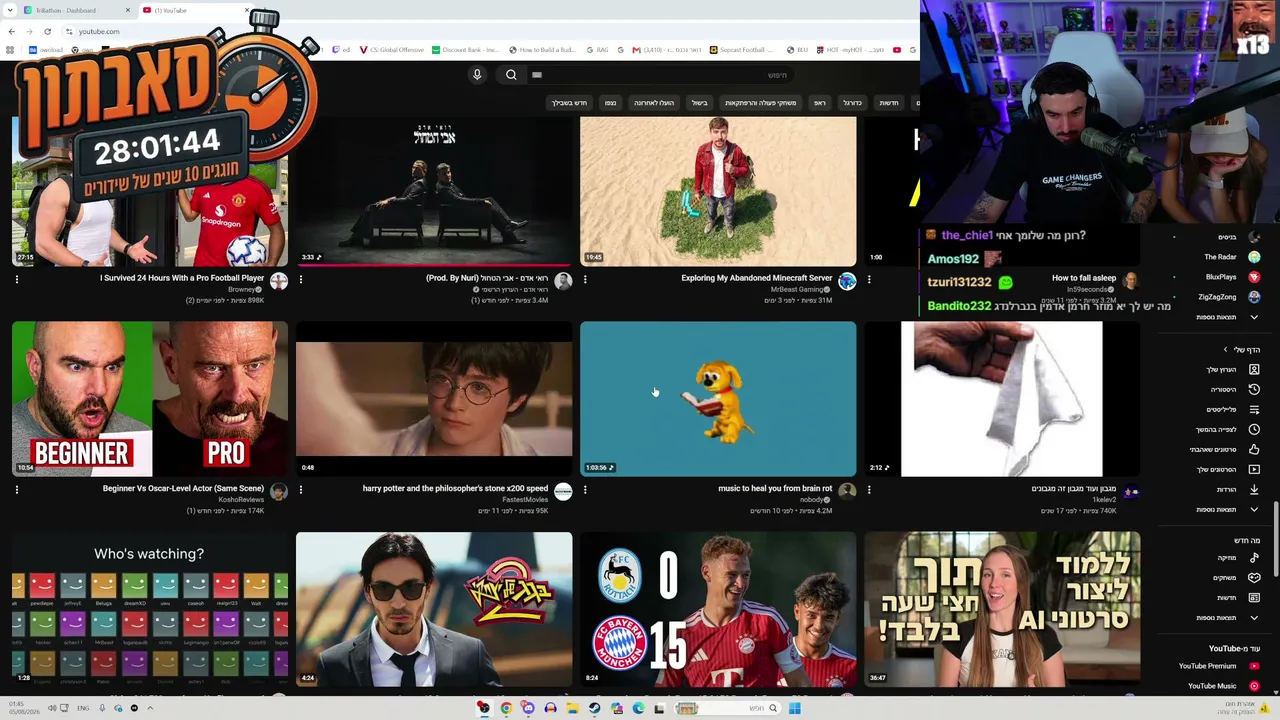Open Music note icon in Explore section
1280x720 pixels.
coord(1254,557)
